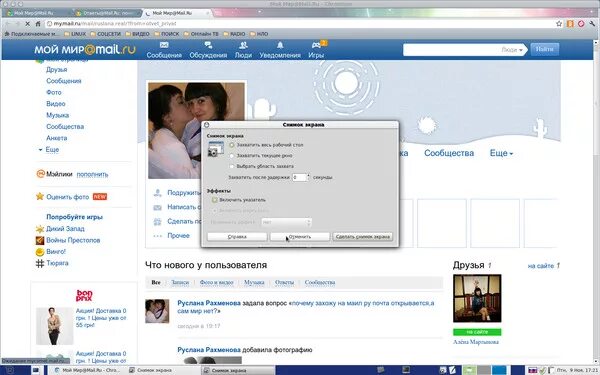Click the orange extension icon next to star

[570, 24]
